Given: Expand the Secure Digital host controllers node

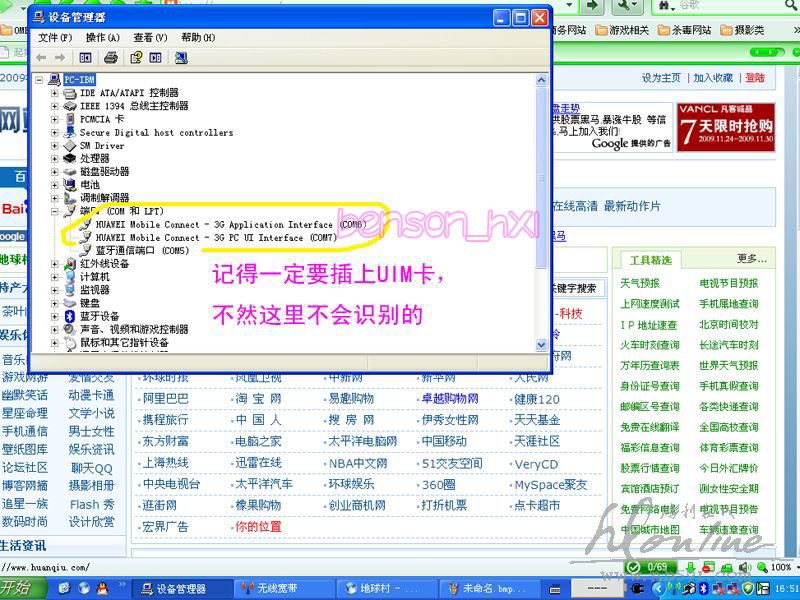Looking at the screenshot, I should tap(55, 132).
